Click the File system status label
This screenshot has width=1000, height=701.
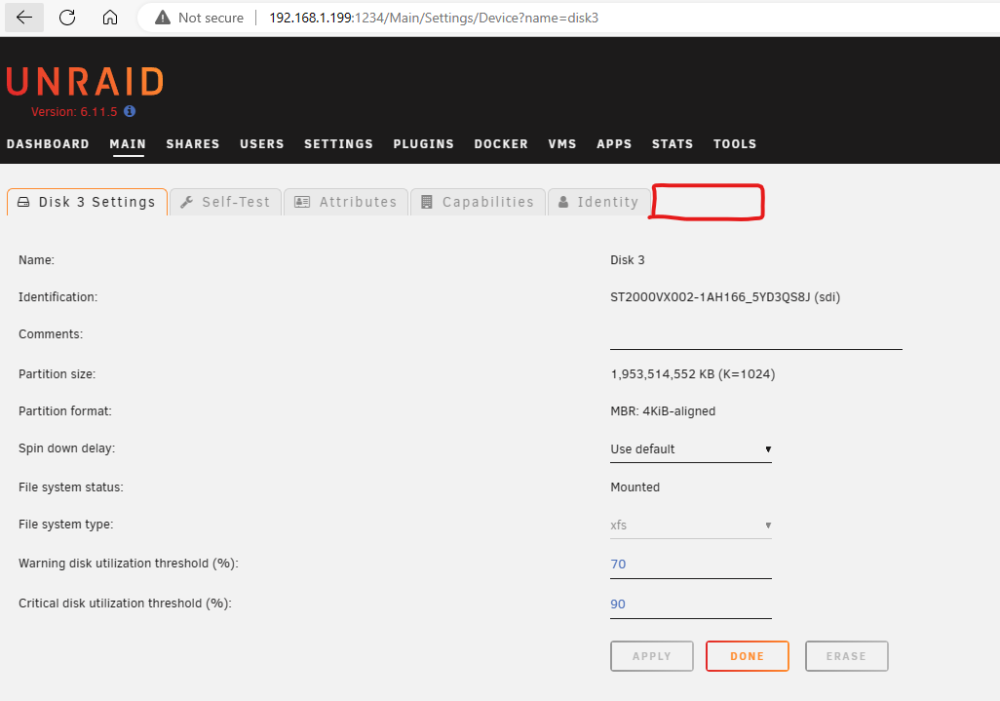tap(71, 487)
